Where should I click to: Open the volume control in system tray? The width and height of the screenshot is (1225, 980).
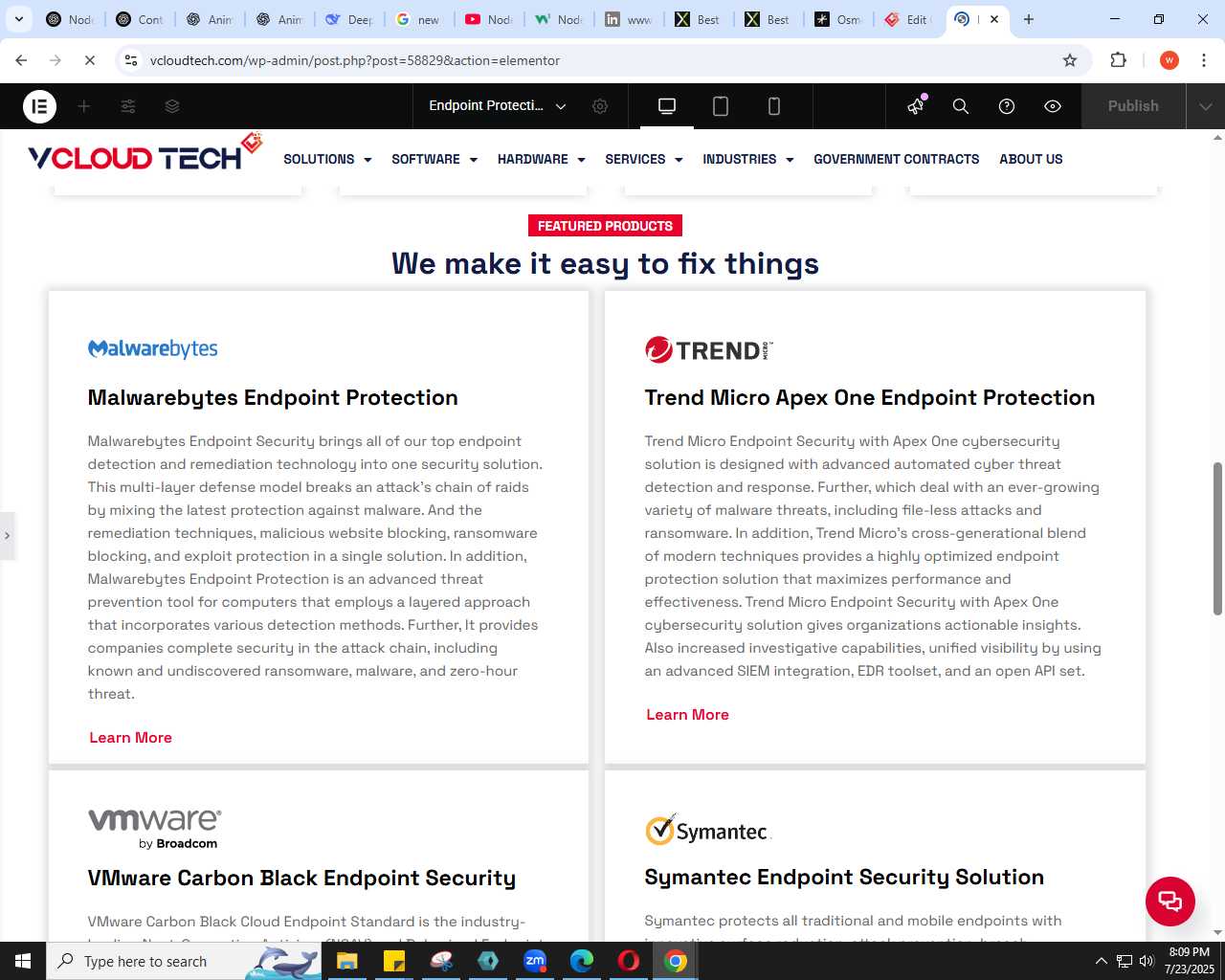(x=1147, y=961)
